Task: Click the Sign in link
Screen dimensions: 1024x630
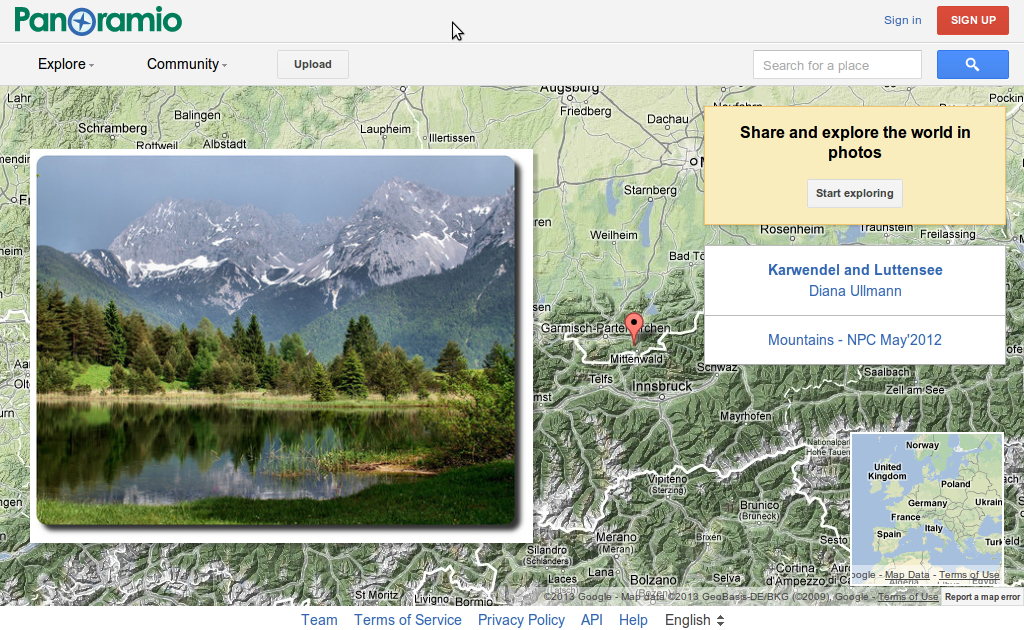Action: [902, 20]
